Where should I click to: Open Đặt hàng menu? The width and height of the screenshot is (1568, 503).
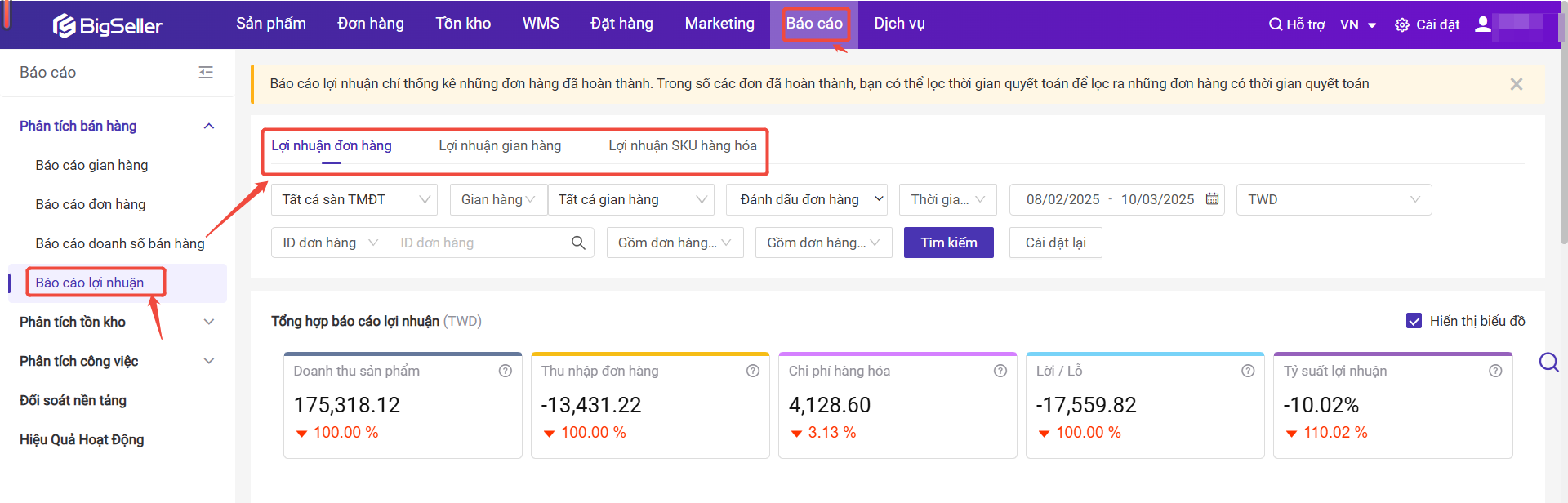point(621,24)
